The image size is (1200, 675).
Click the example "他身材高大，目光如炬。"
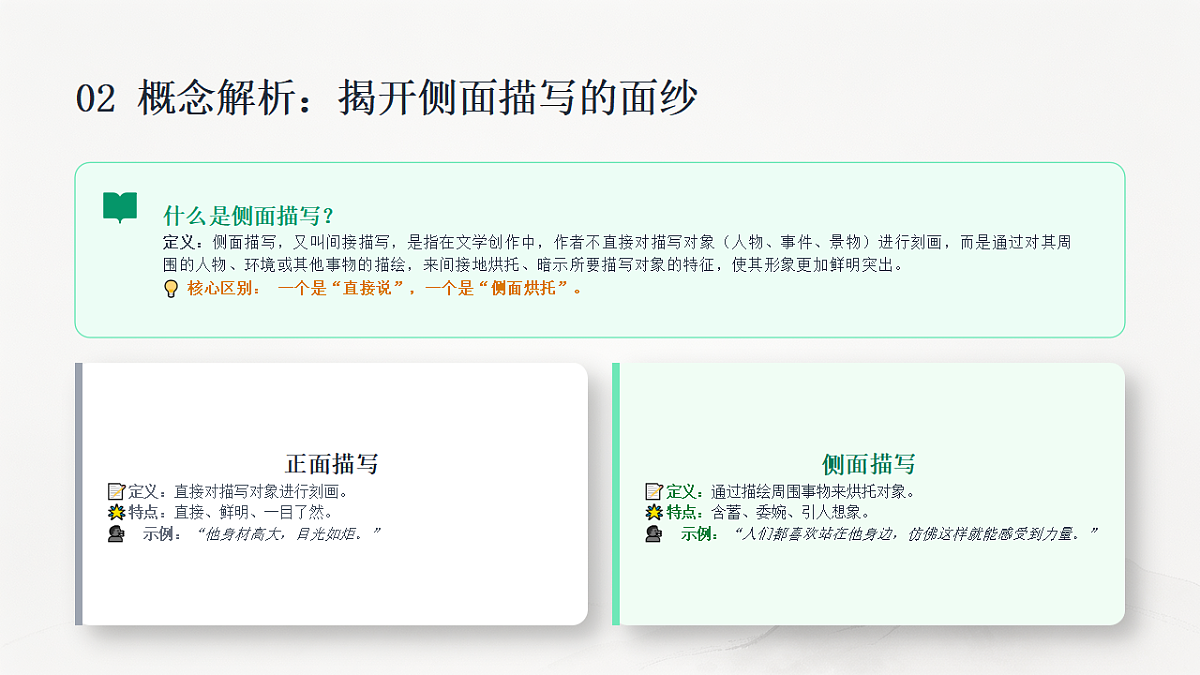288,534
